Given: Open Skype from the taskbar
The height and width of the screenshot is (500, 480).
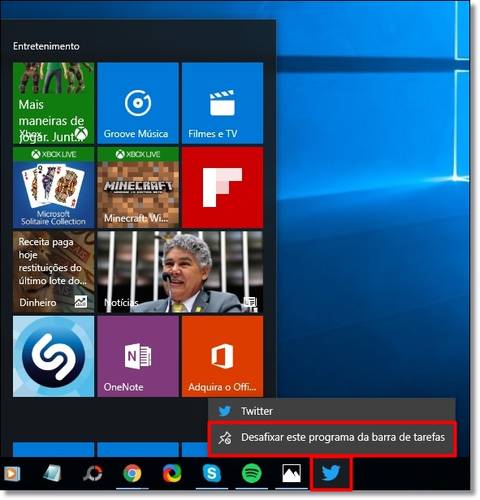Looking at the screenshot, I should (212, 473).
